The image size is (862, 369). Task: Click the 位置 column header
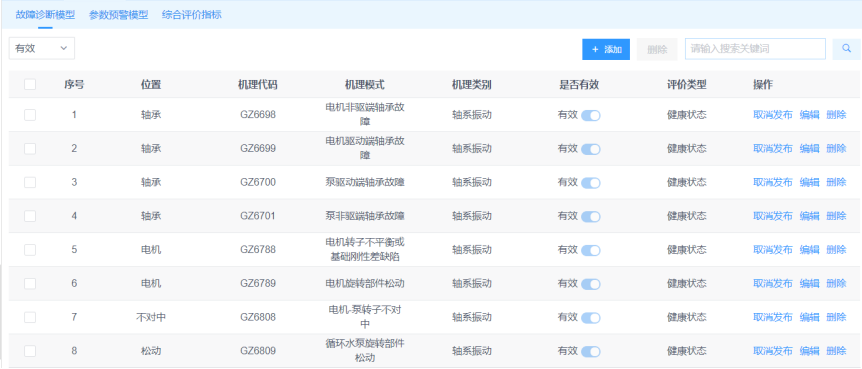point(151,85)
